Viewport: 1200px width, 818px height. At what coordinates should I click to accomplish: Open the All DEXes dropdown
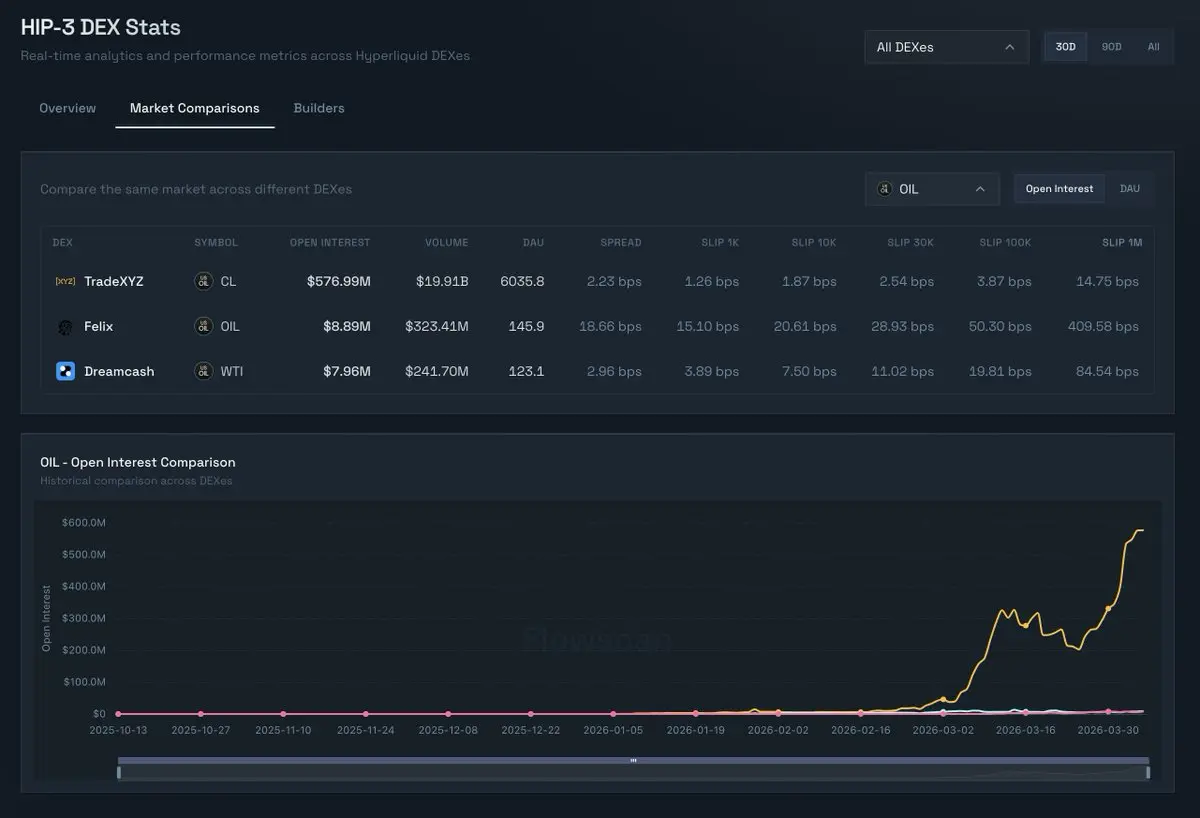click(x=946, y=47)
